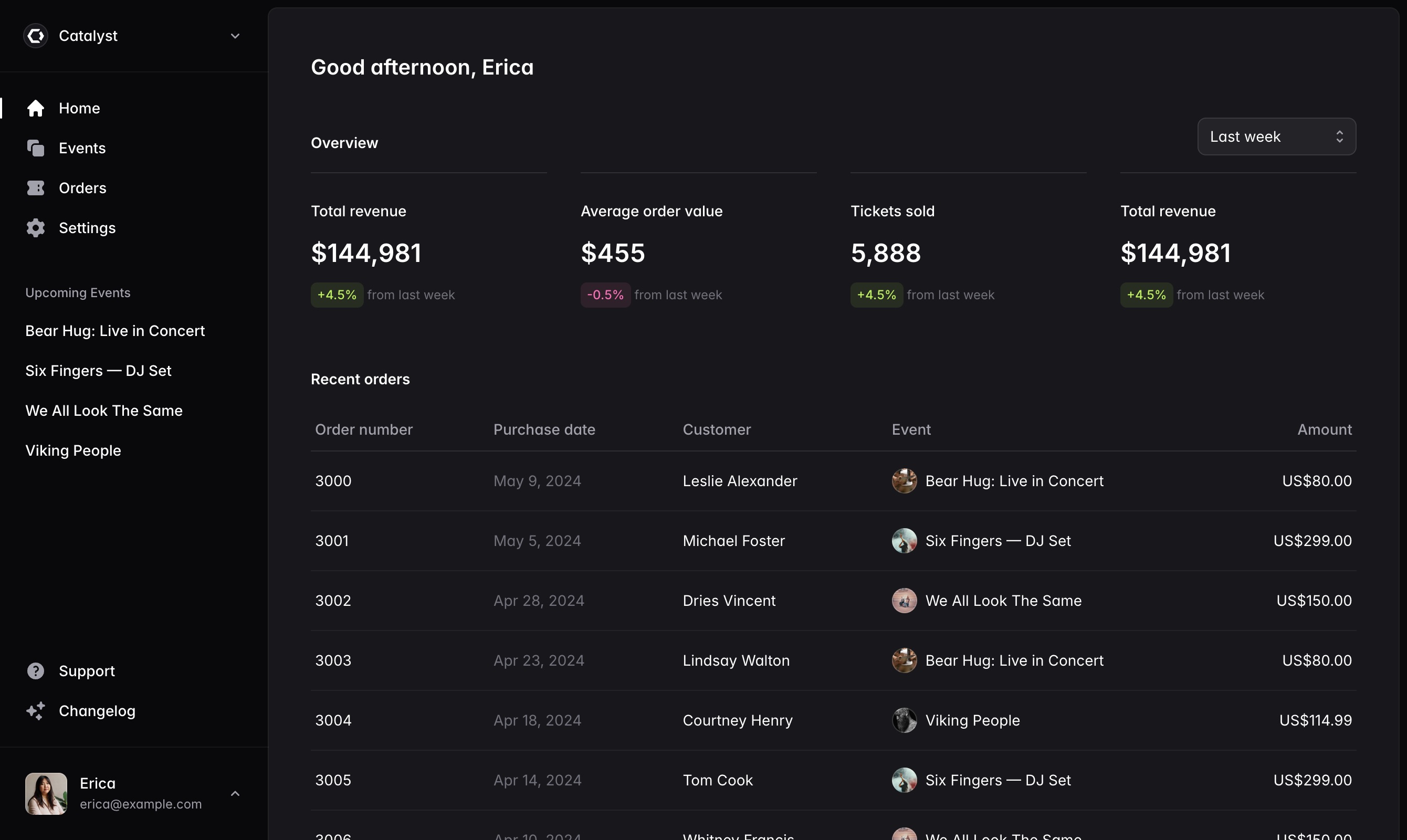This screenshot has height=840, width=1407.
Task: Open Settings via the gear icon
Action: (x=36, y=228)
